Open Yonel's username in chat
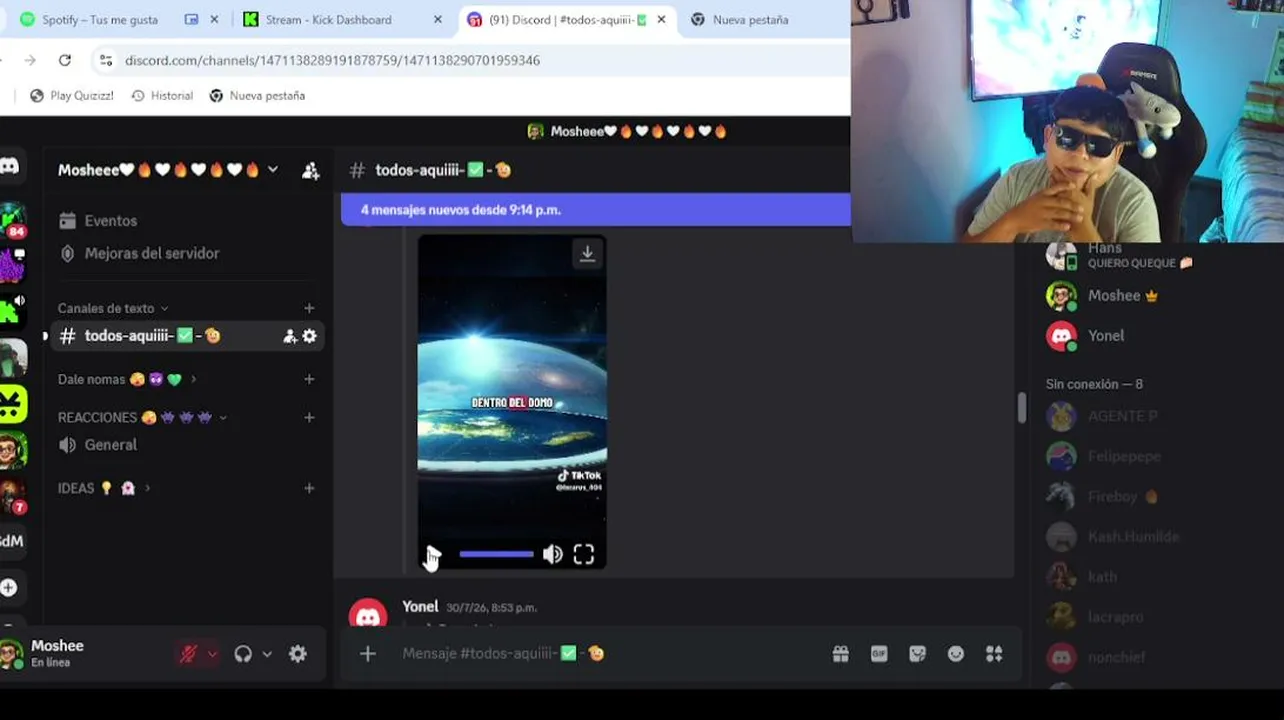1284x720 pixels. coord(420,607)
